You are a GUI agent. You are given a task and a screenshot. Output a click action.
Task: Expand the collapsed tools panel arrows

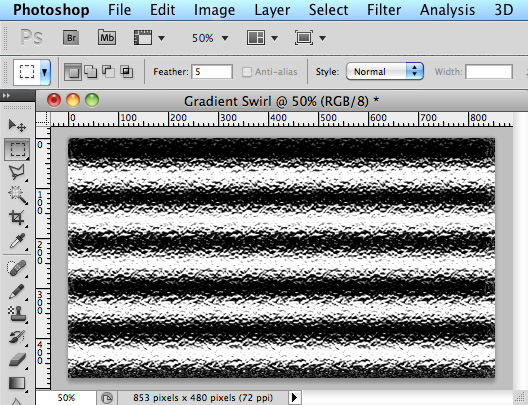6,96
